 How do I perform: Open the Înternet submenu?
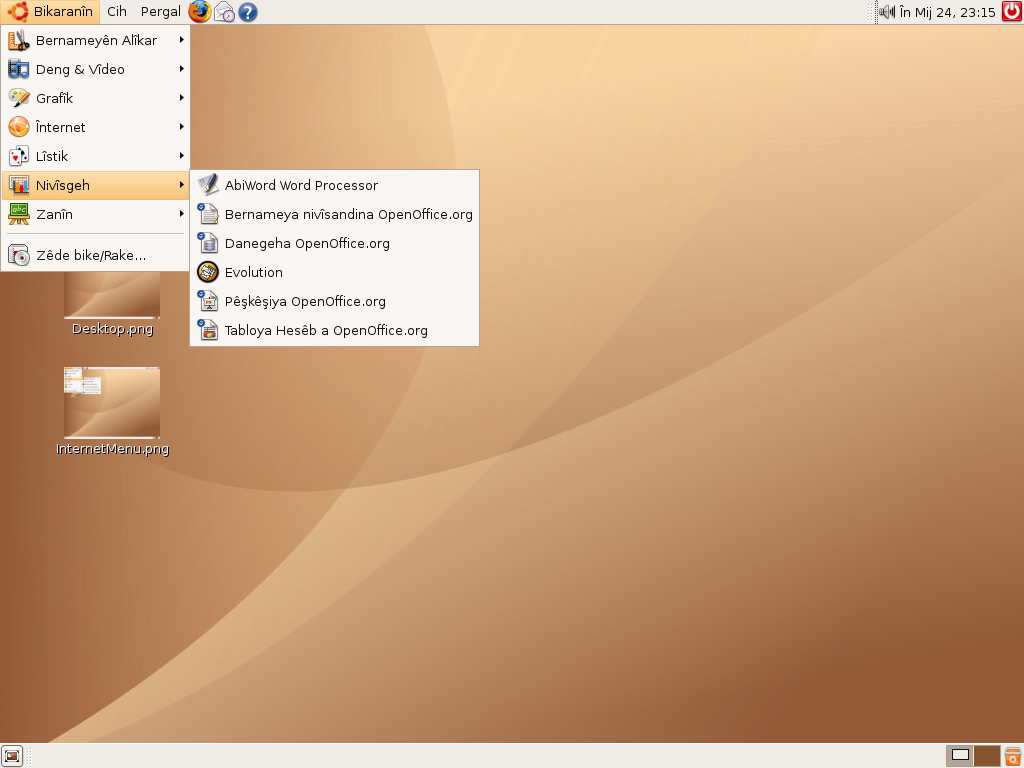click(x=95, y=127)
